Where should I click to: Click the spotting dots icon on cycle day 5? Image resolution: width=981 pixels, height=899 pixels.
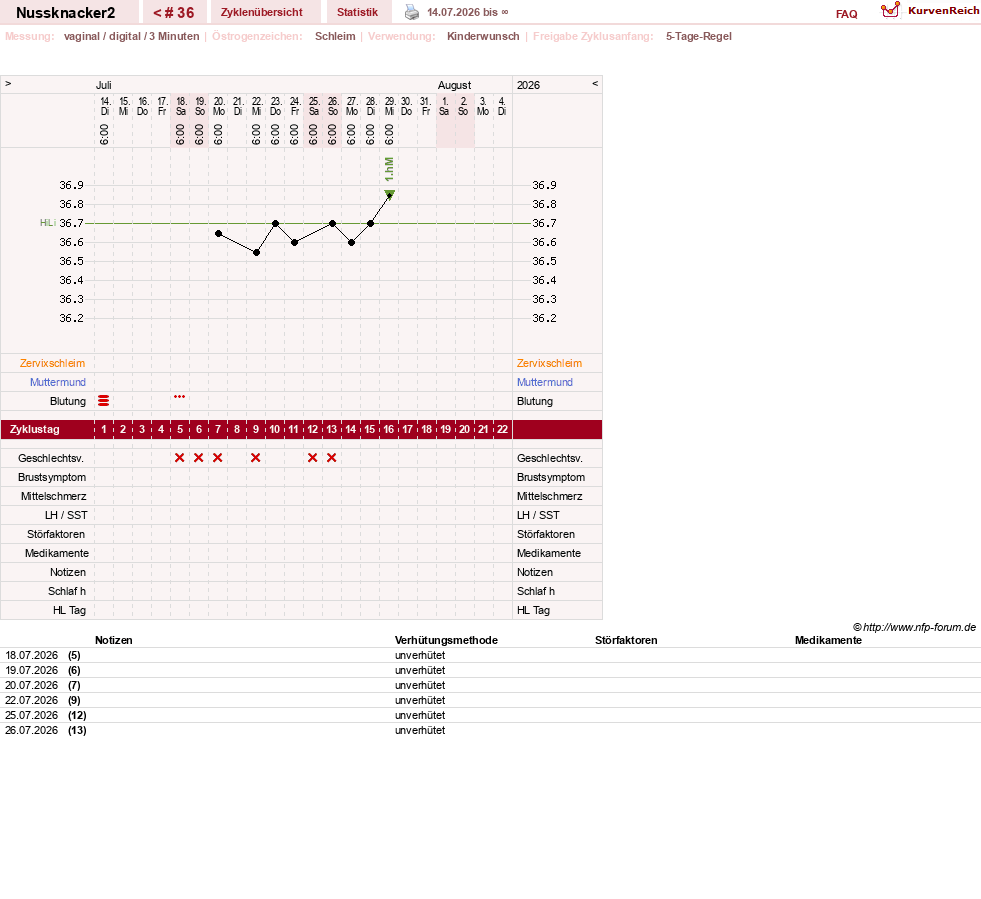click(180, 397)
